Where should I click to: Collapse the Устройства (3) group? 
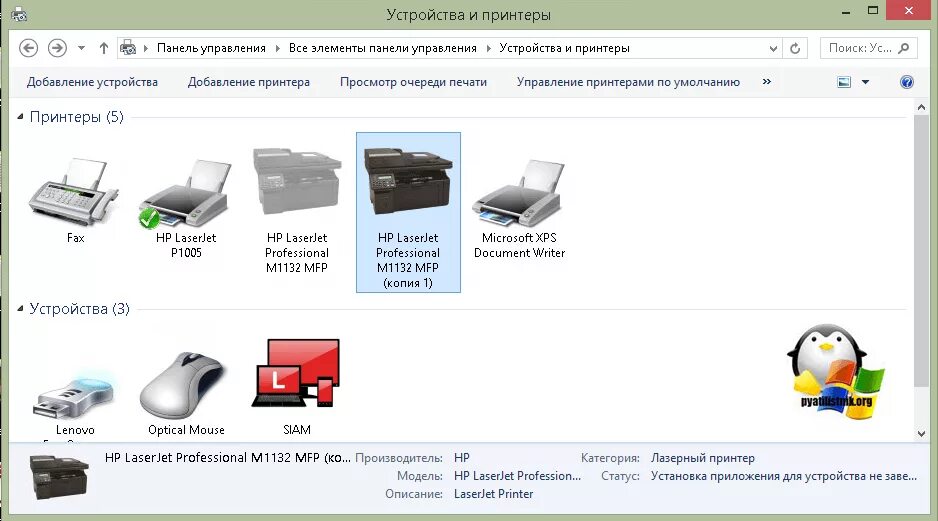pyautogui.click(x=20, y=309)
